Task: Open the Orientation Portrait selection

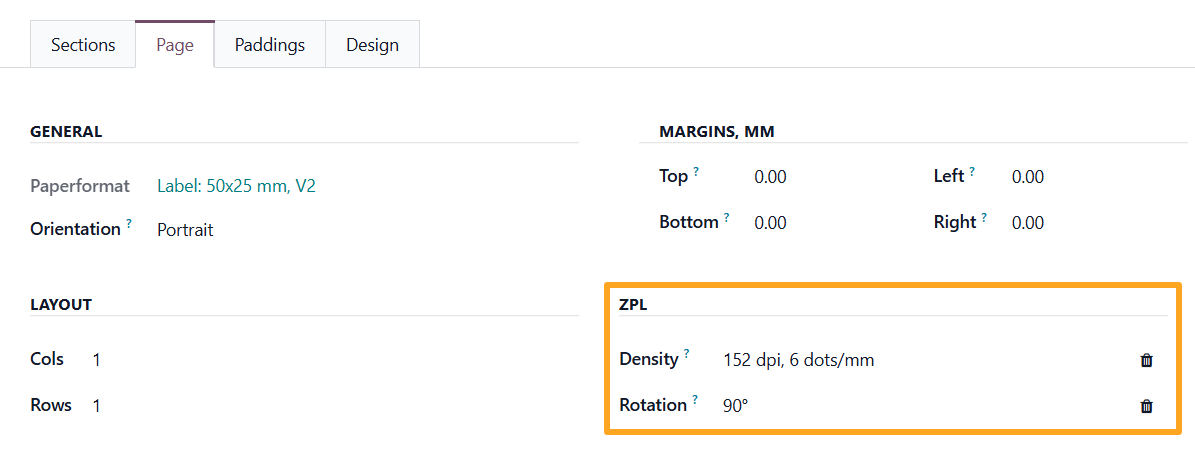Action: (x=185, y=230)
